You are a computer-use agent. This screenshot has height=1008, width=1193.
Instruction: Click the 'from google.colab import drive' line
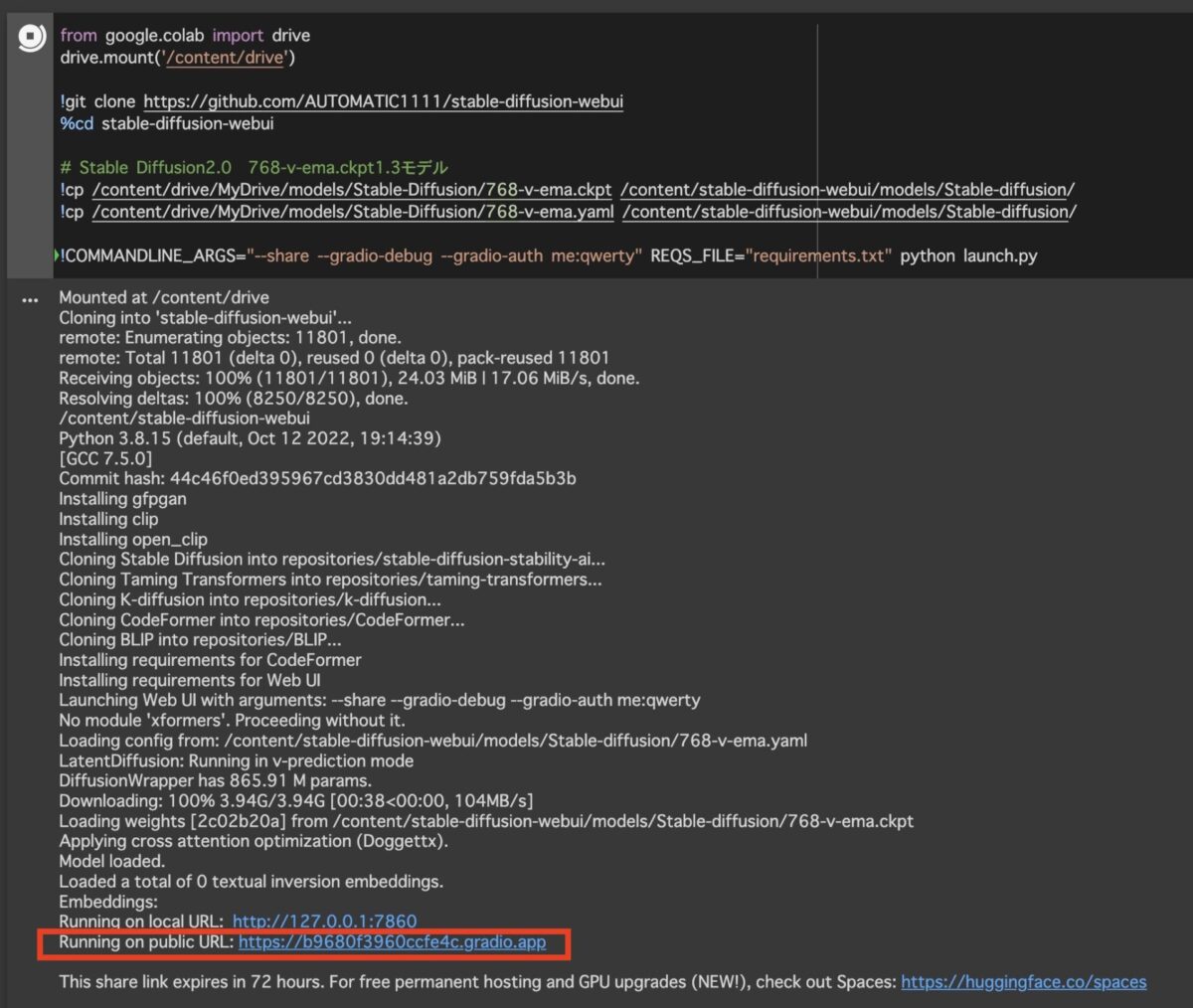tap(185, 36)
